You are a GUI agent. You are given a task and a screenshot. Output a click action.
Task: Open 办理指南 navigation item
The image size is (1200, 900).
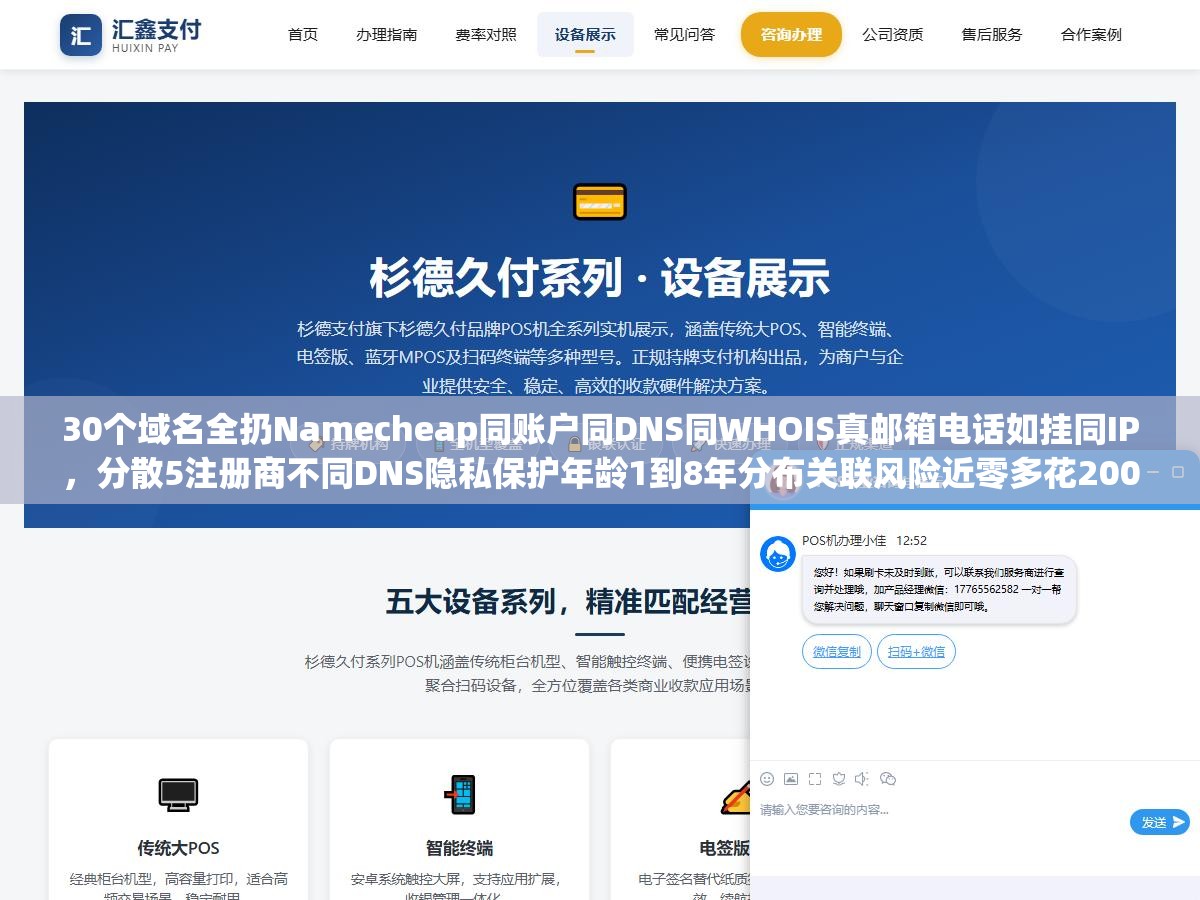[387, 35]
